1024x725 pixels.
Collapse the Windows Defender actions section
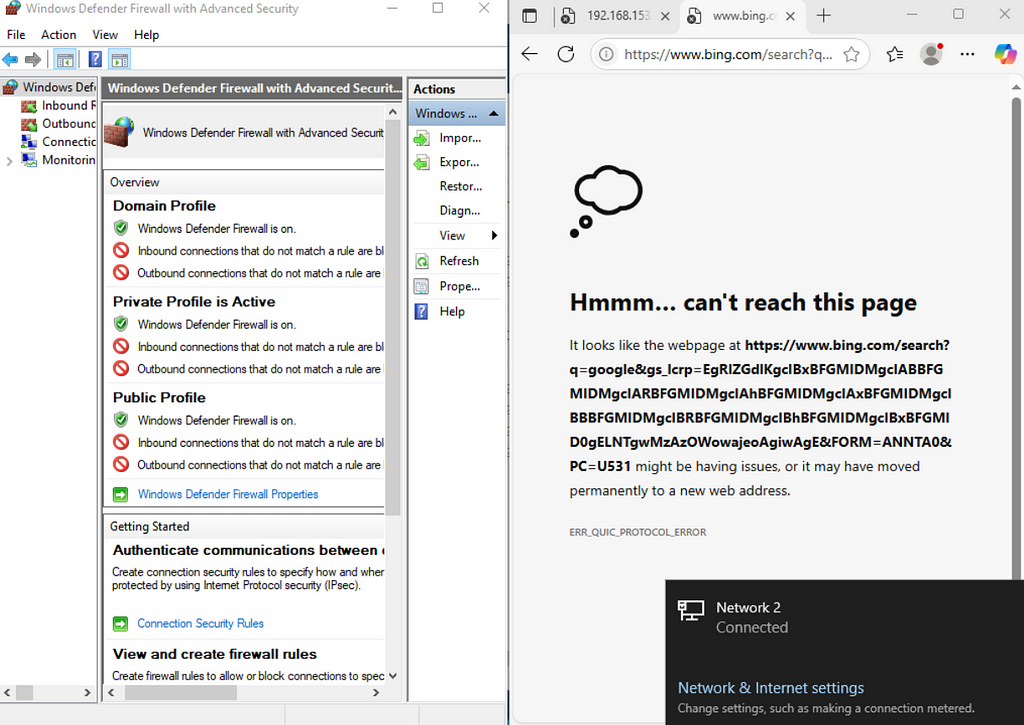pyautogui.click(x=494, y=114)
